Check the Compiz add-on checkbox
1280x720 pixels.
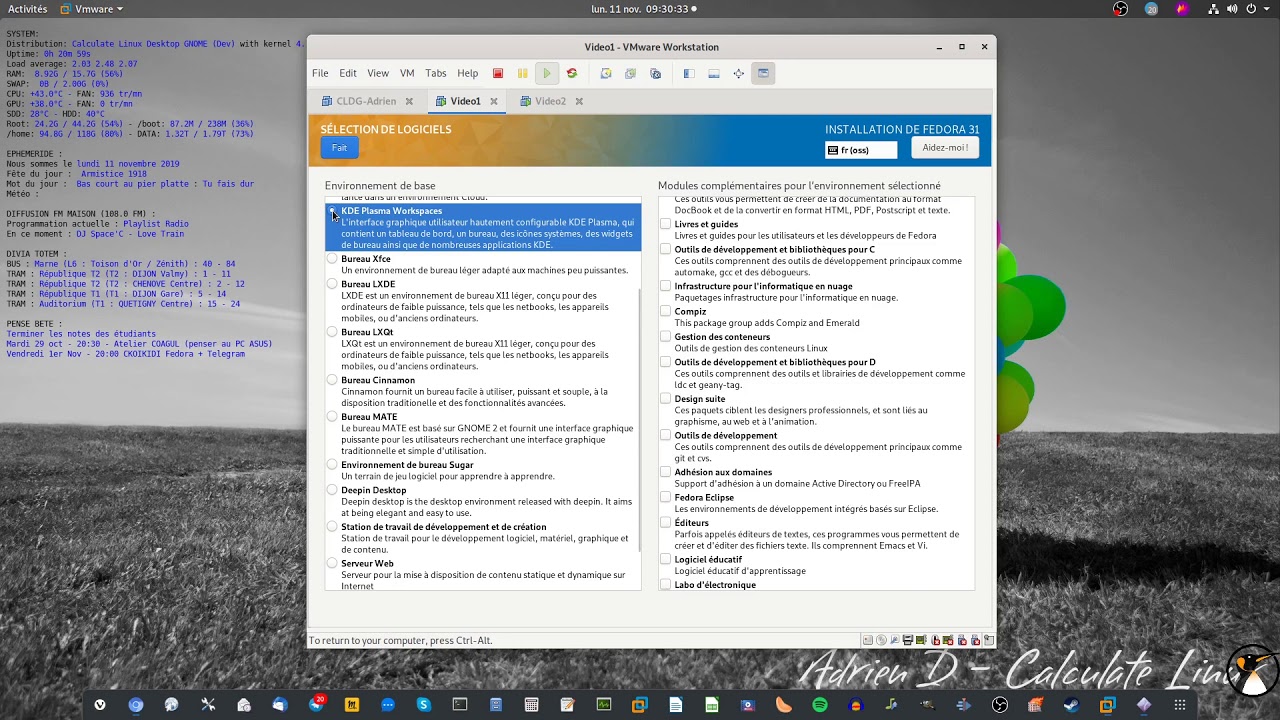tap(665, 311)
